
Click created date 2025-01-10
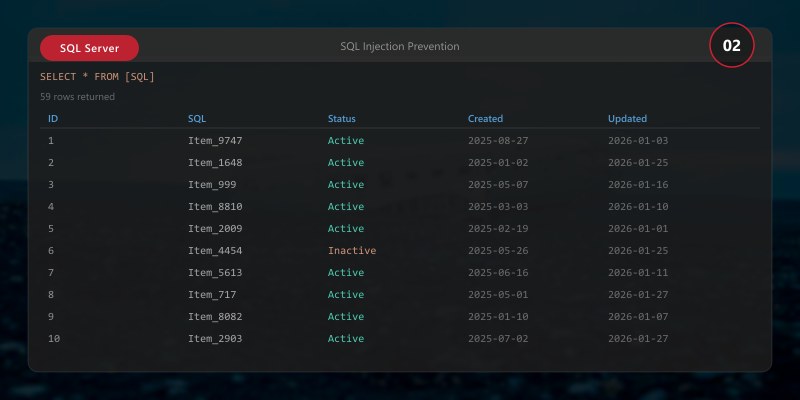coord(498,316)
